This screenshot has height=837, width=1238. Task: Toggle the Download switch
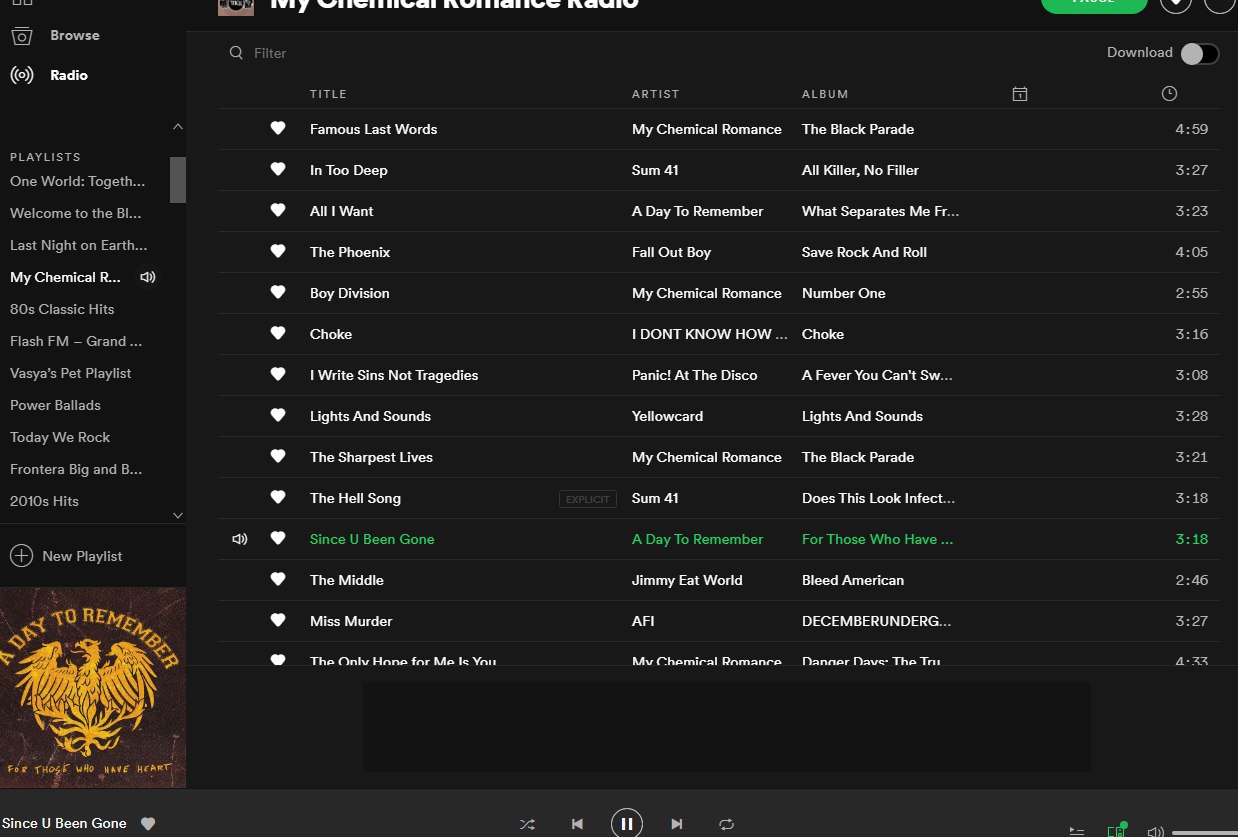[1199, 54]
